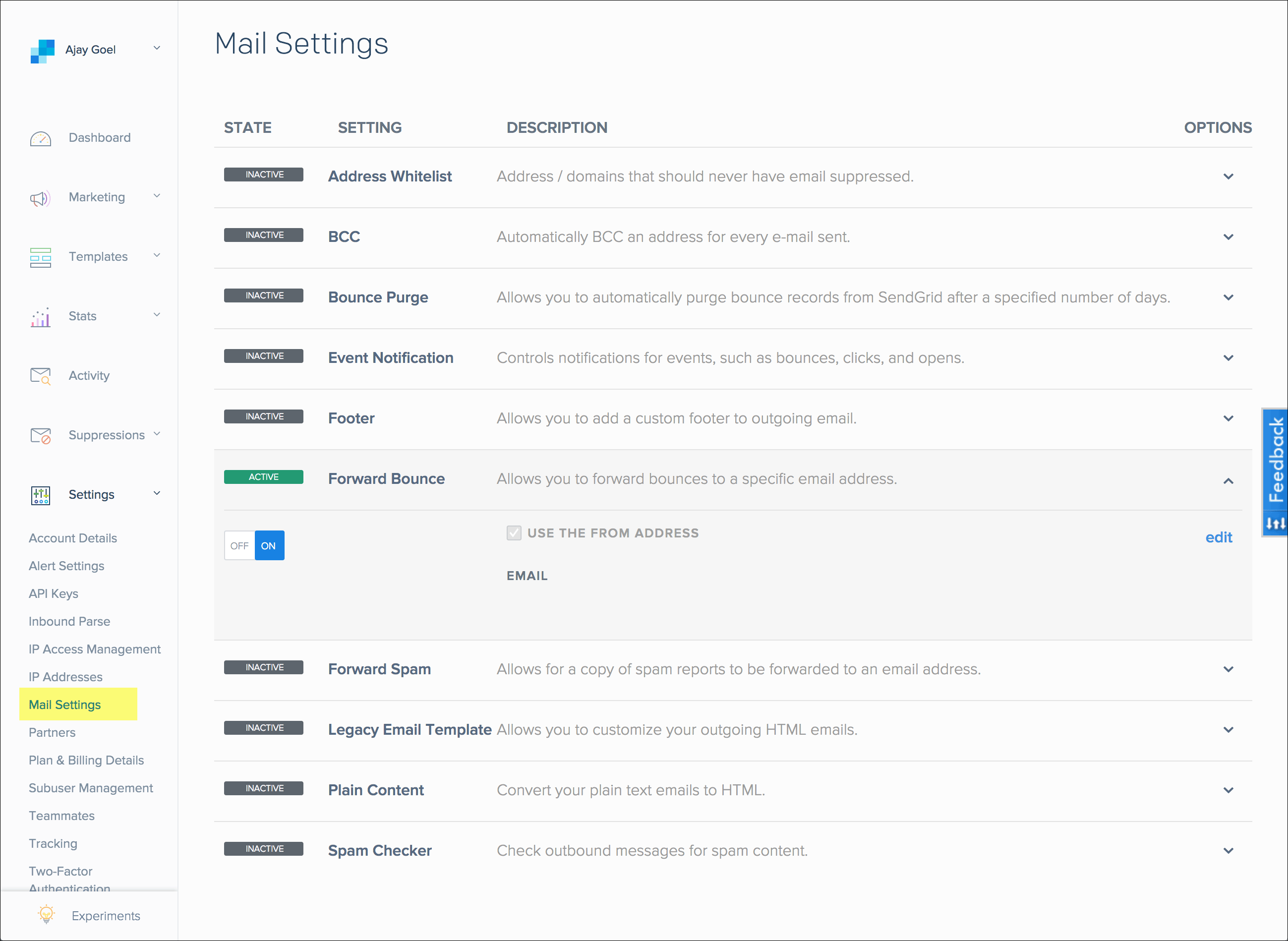Click the Ajay Goel profile logo
Screen dimensions: 1288x941
point(42,50)
